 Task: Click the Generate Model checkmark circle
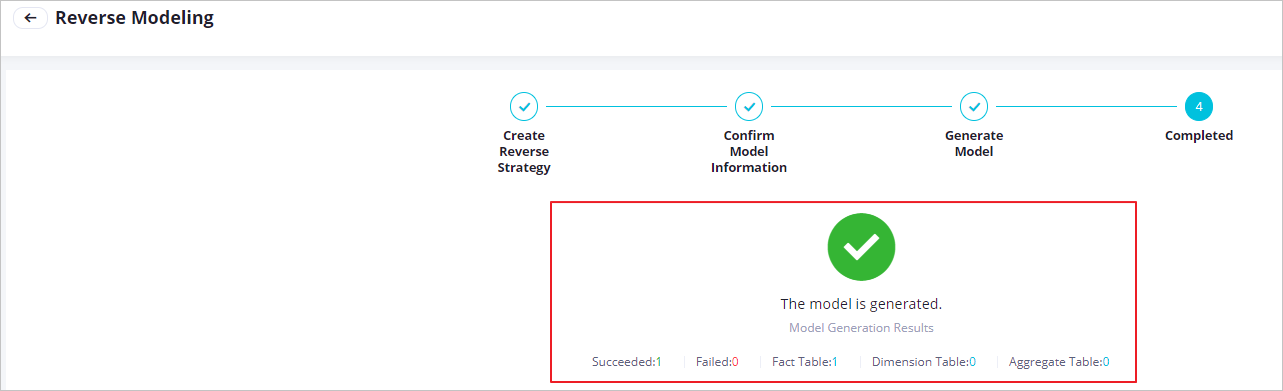tap(974, 106)
